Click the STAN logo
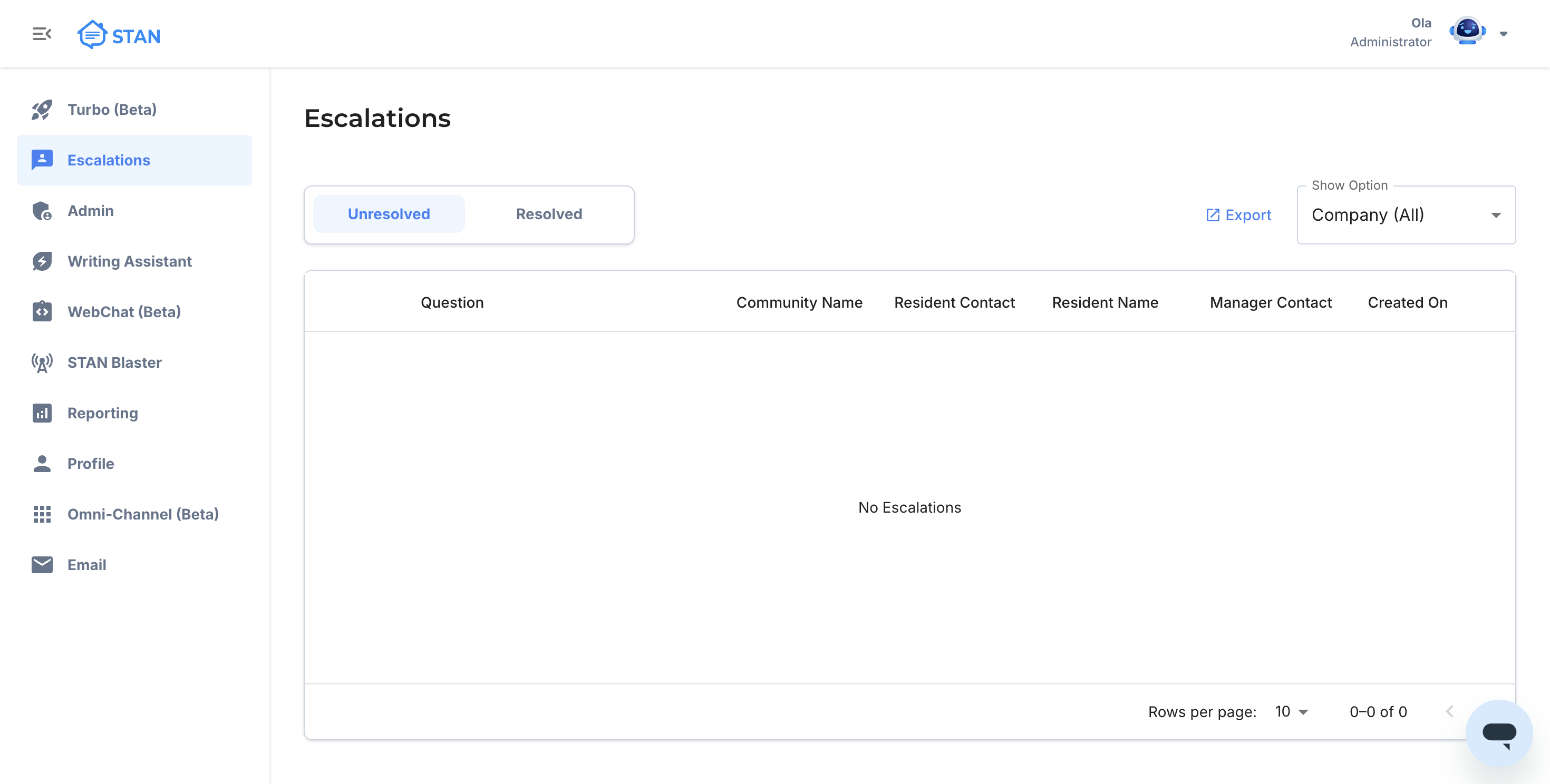 point(119,35)
